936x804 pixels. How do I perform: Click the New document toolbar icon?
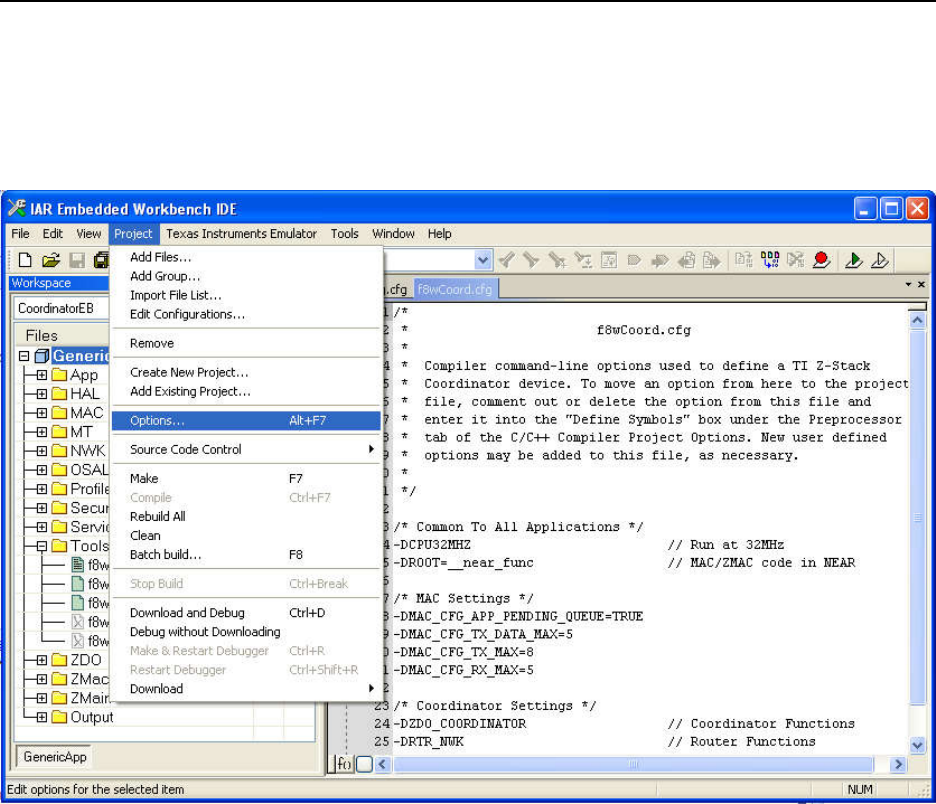tap(25, 260)
